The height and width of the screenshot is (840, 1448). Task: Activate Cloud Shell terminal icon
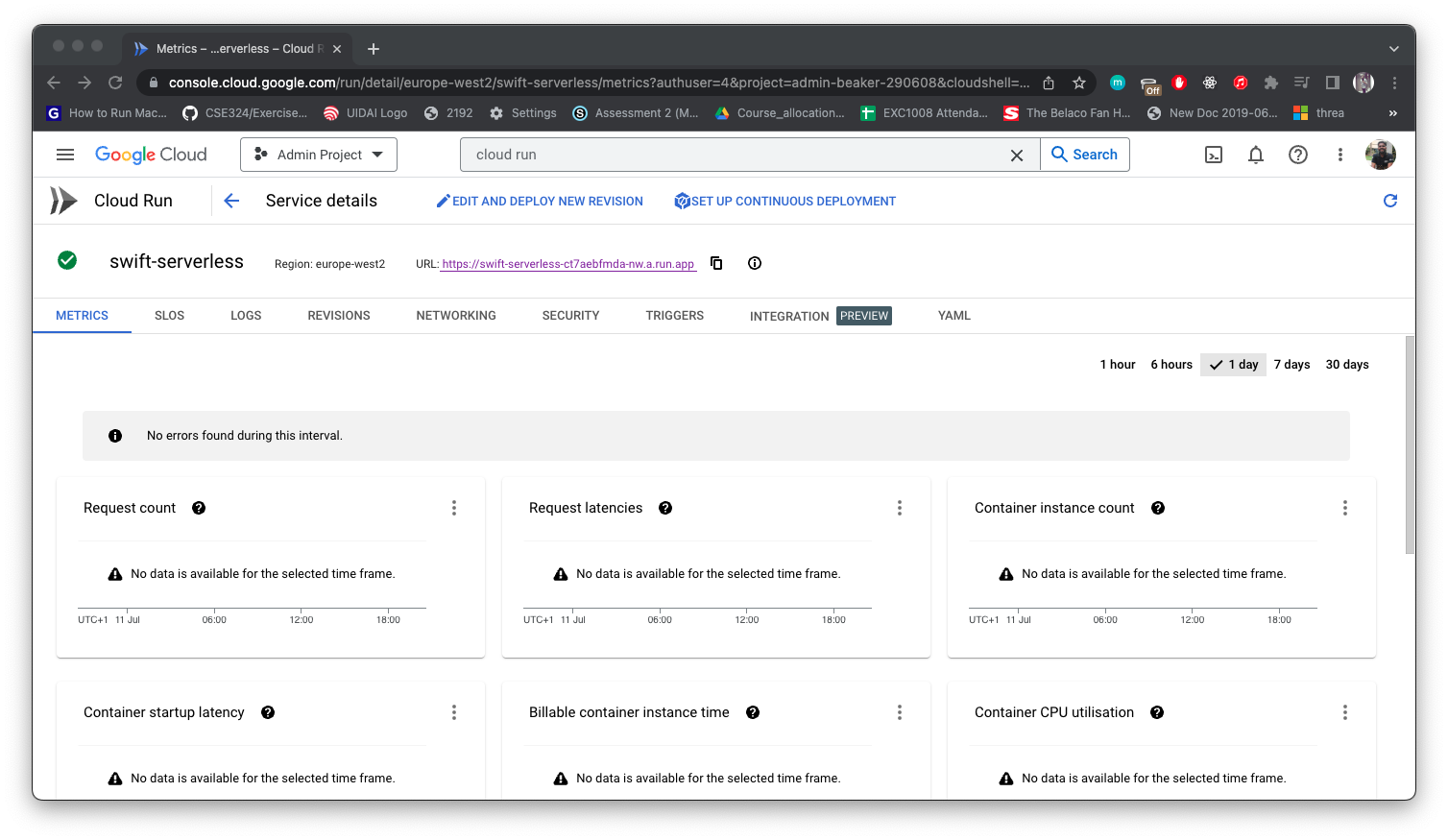1214,155
